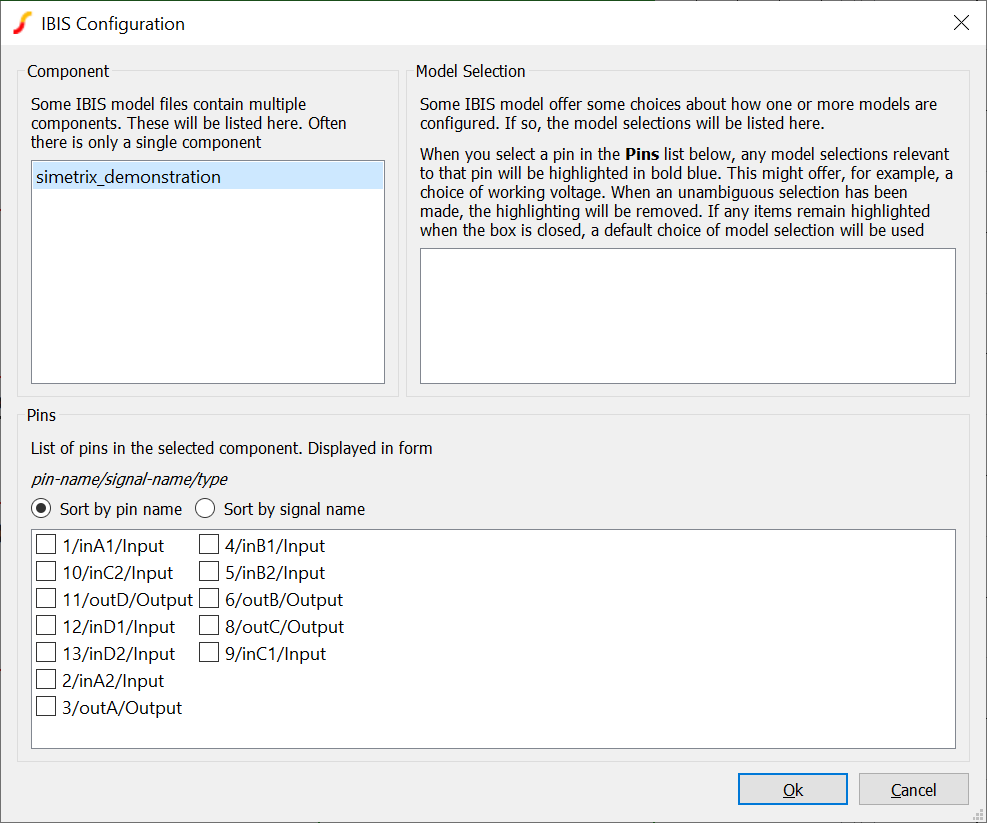Select the simetrix_demonstration component
Screen dimensions: 987x823
(x=128, y=177)
